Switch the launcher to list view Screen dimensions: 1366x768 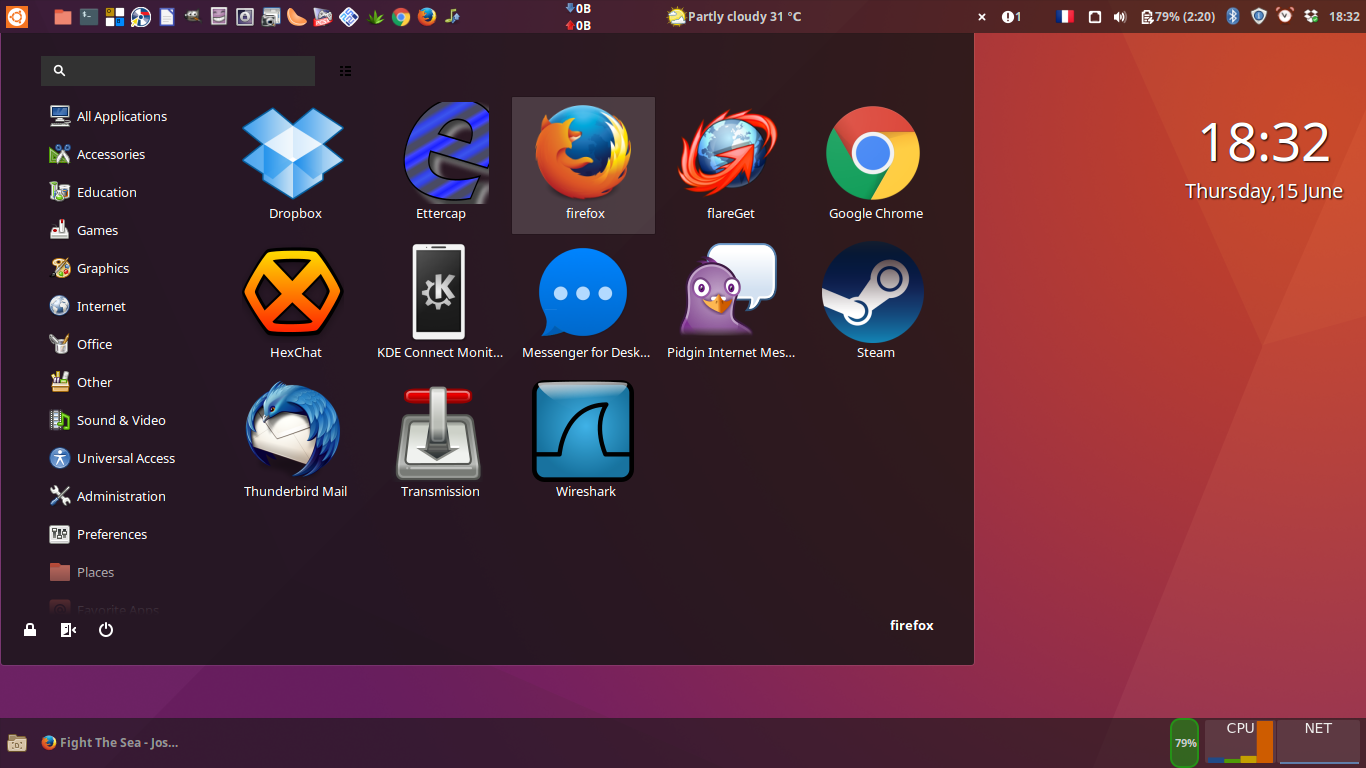click(x=345, y=70)
